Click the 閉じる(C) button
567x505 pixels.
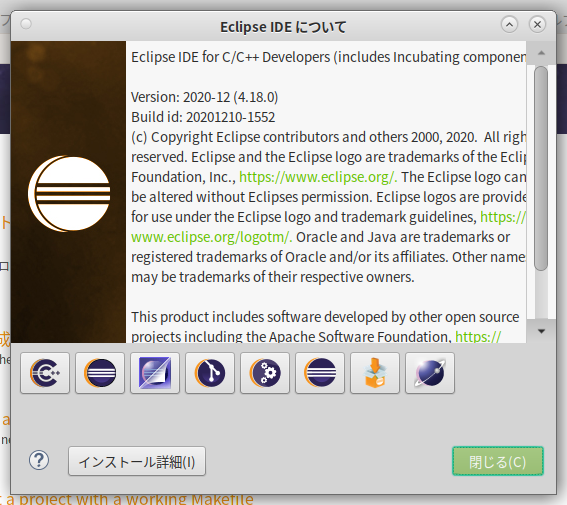(x=498, y=461)
